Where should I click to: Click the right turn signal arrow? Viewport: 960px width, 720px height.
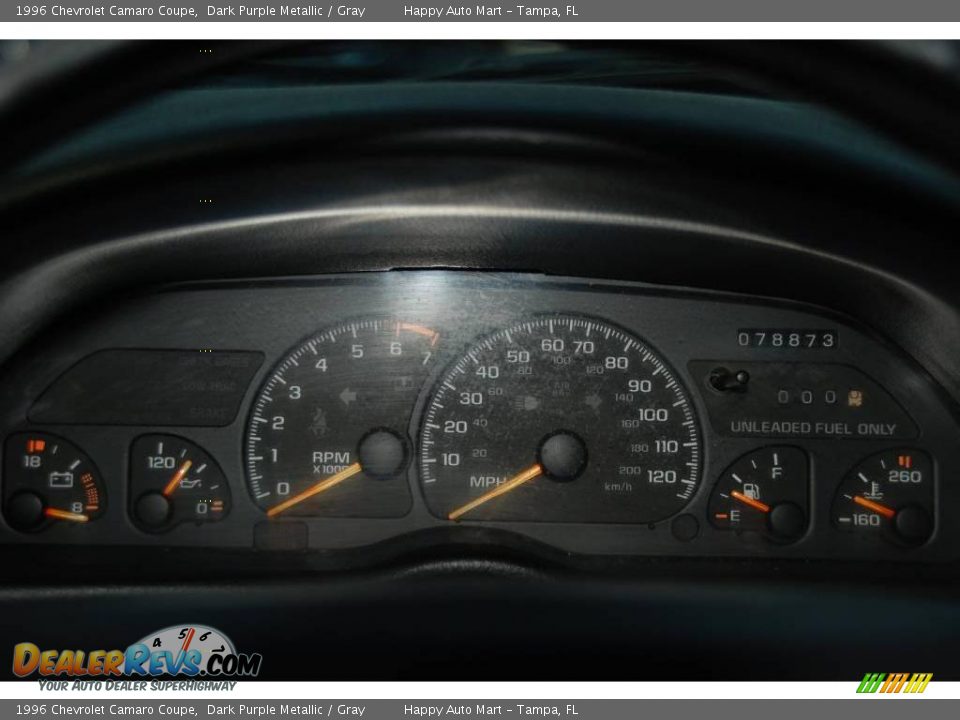594,401
